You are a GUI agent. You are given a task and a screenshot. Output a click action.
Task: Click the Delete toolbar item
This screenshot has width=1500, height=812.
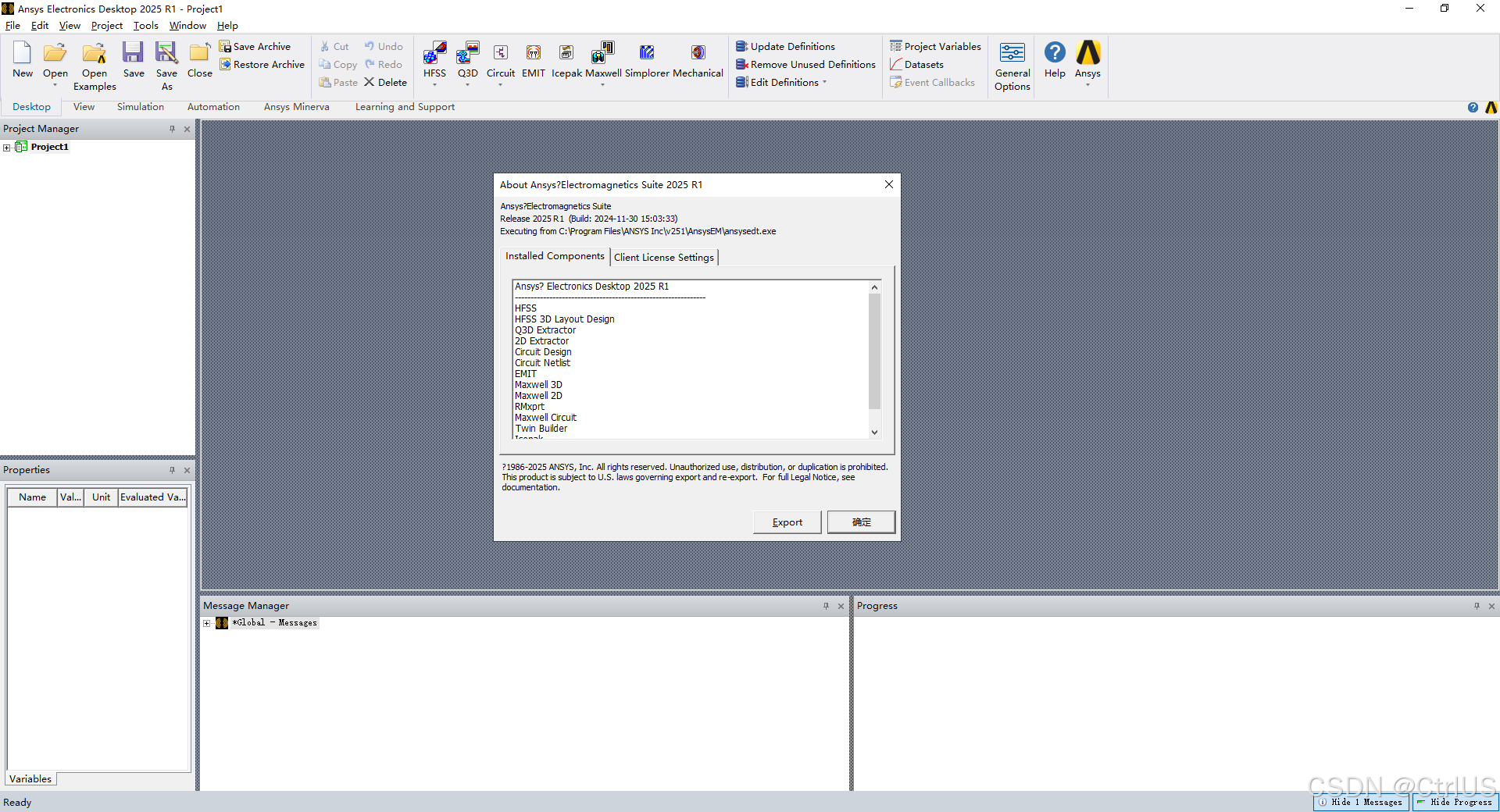click(x=385, y=83)
